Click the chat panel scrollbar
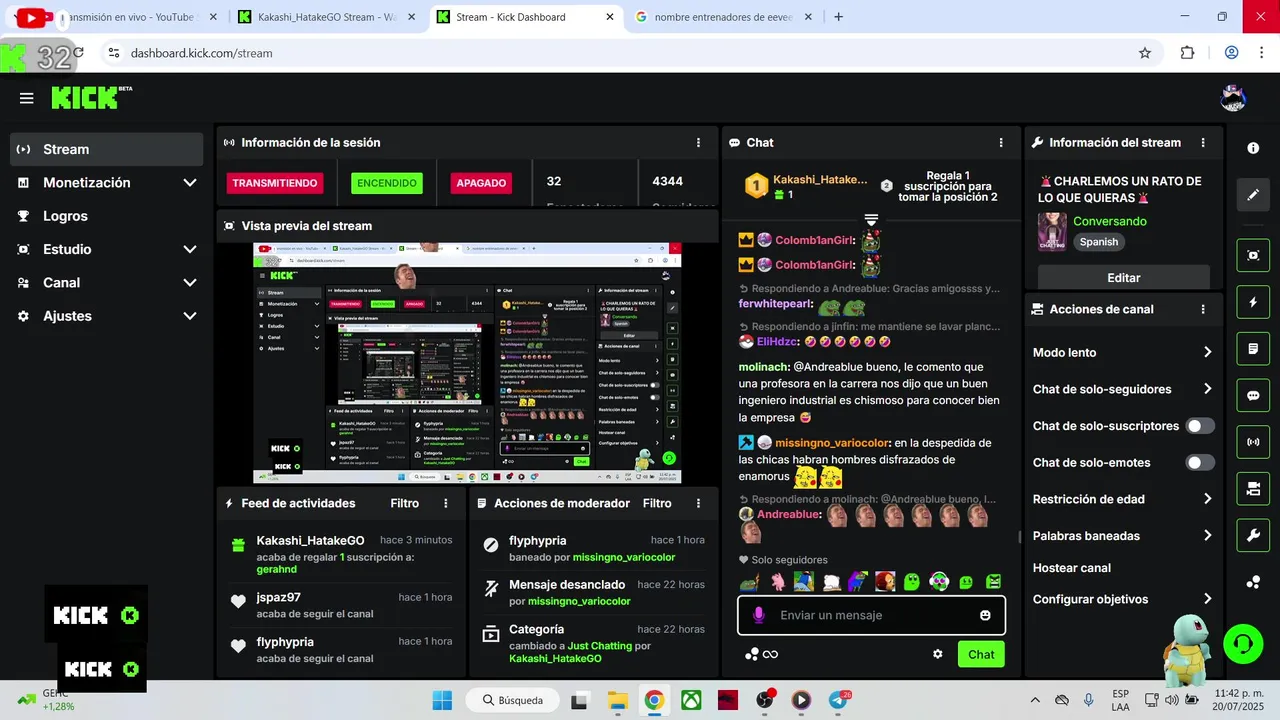This screenshot has width=1280, height=720. click(1019, 537)
